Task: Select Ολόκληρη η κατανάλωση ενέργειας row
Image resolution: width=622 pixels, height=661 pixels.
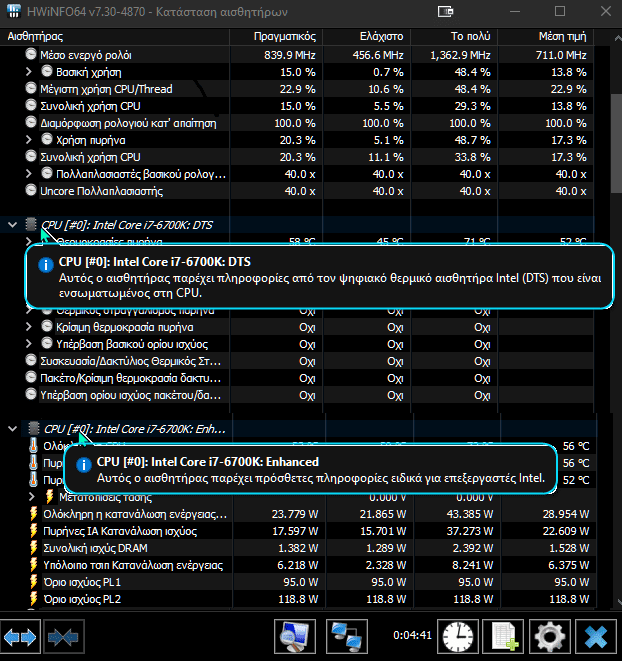Action: tap(298, 514)
